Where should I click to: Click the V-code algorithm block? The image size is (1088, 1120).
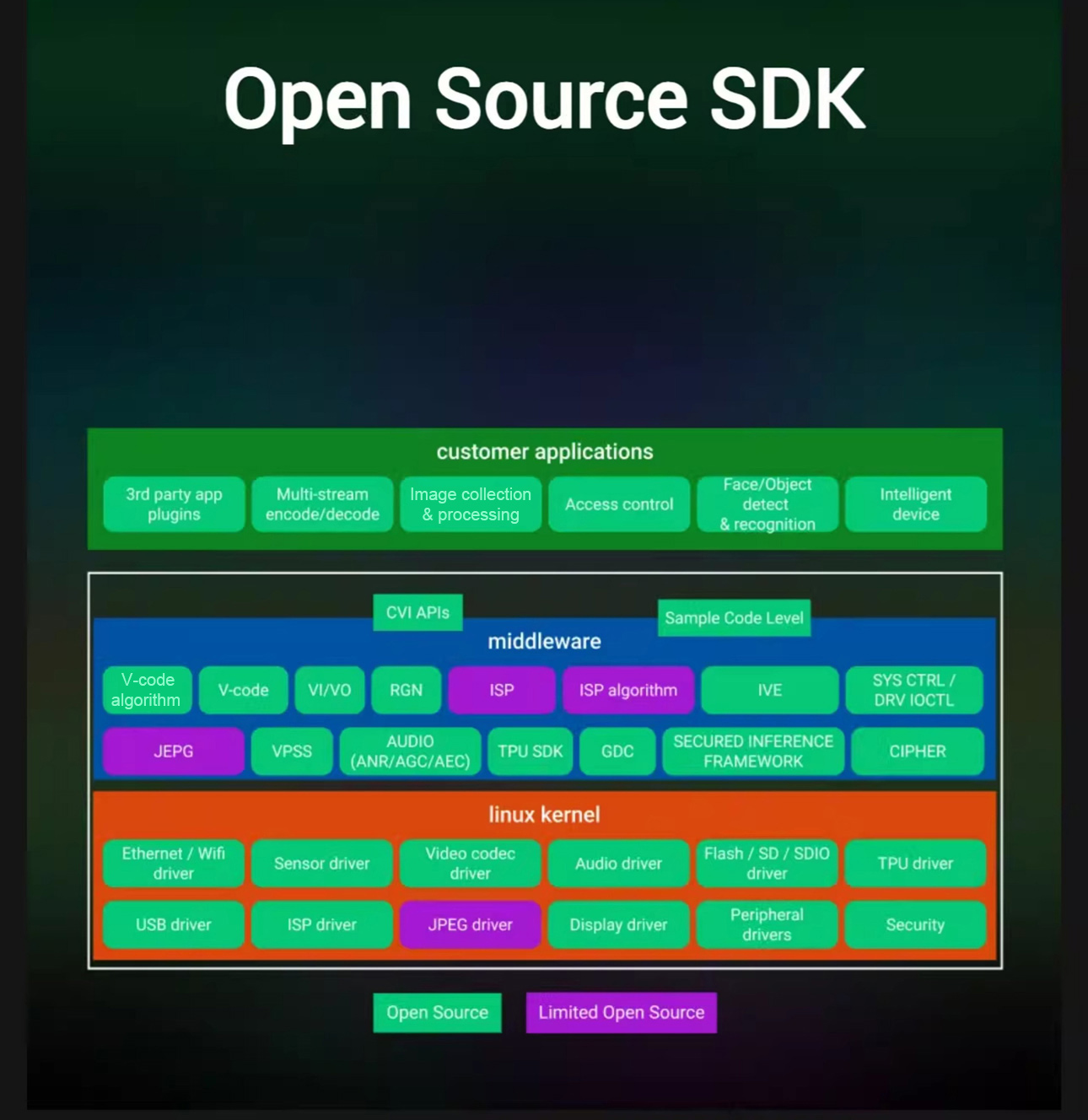(x=147, y=690)
